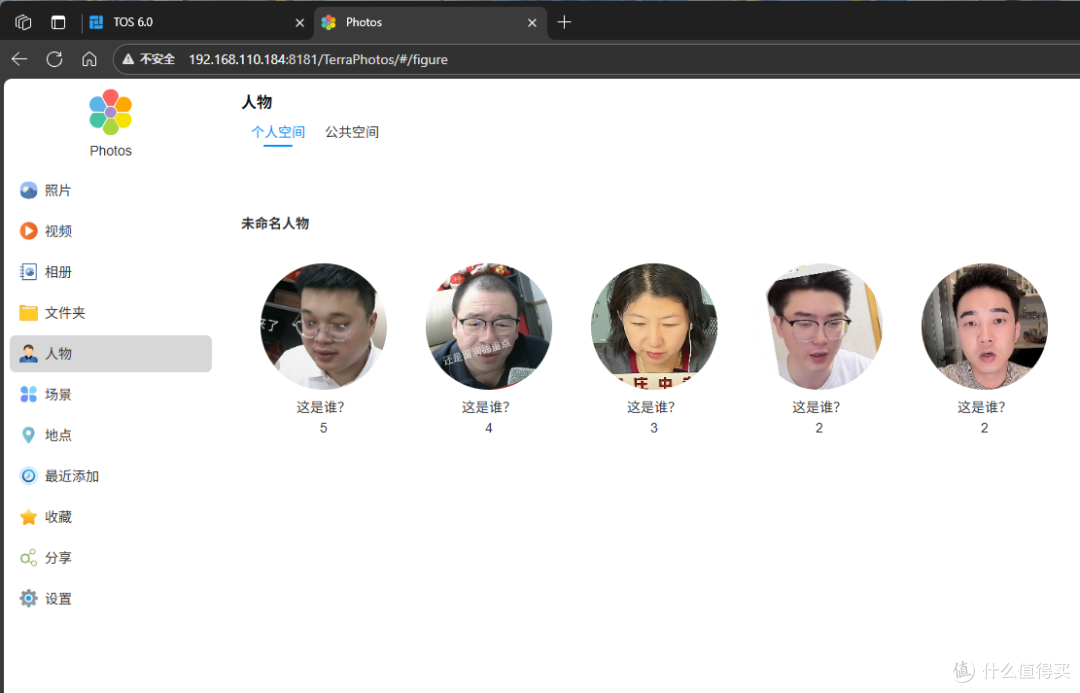Click 相册 label in sidebar
This screenshot has width=1080, height=693.
tap(59, 271)
